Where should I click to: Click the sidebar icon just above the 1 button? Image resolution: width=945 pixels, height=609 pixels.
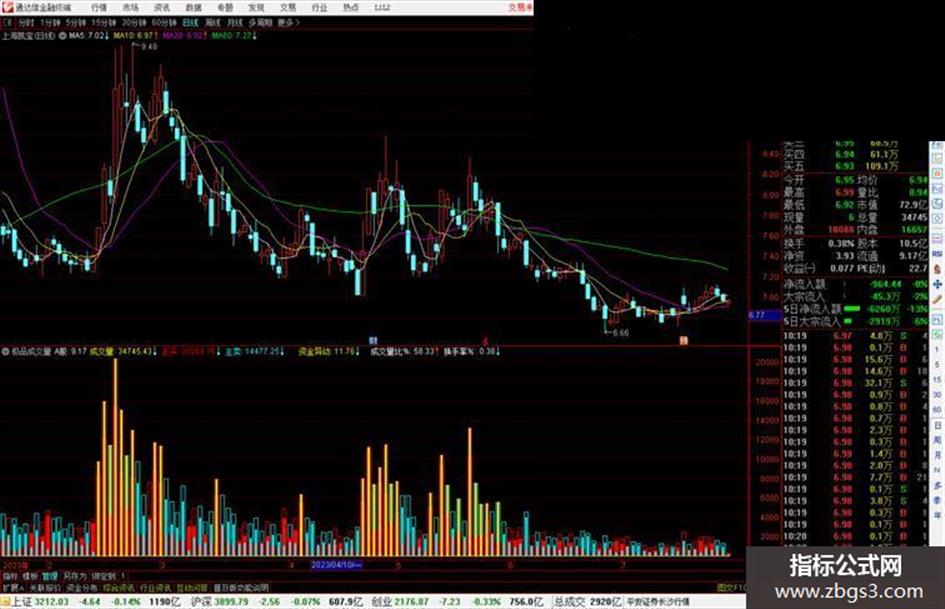pos(937,335)
